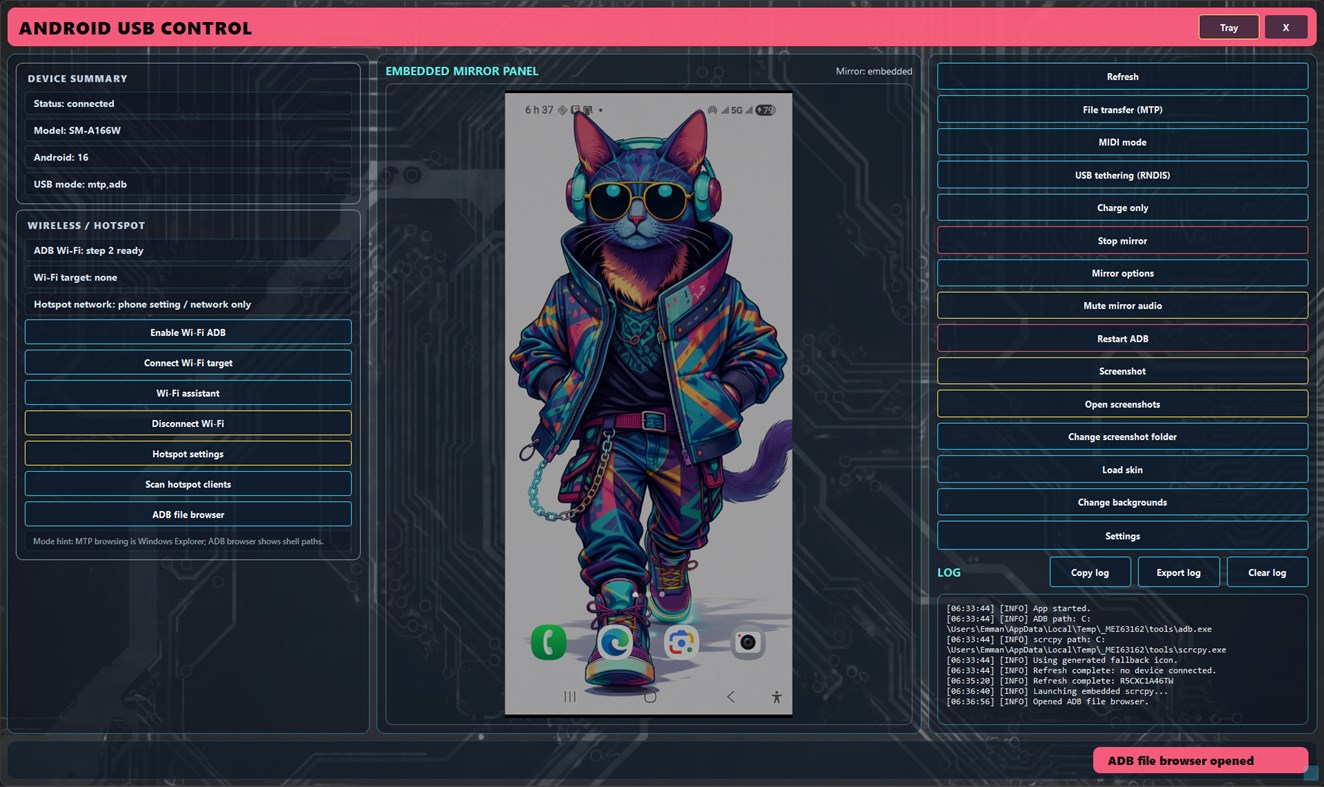
Task: Open the ADB file browser button
Action: (x=188, y=514)
